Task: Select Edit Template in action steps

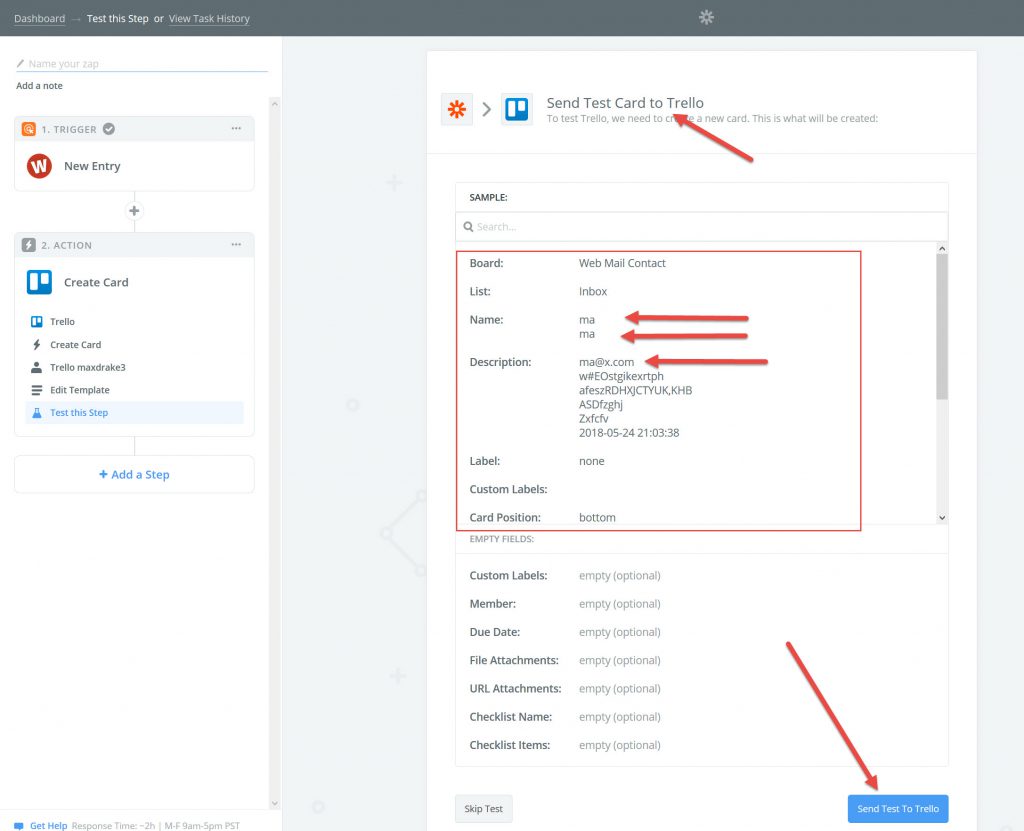Action: pos(79,390)
